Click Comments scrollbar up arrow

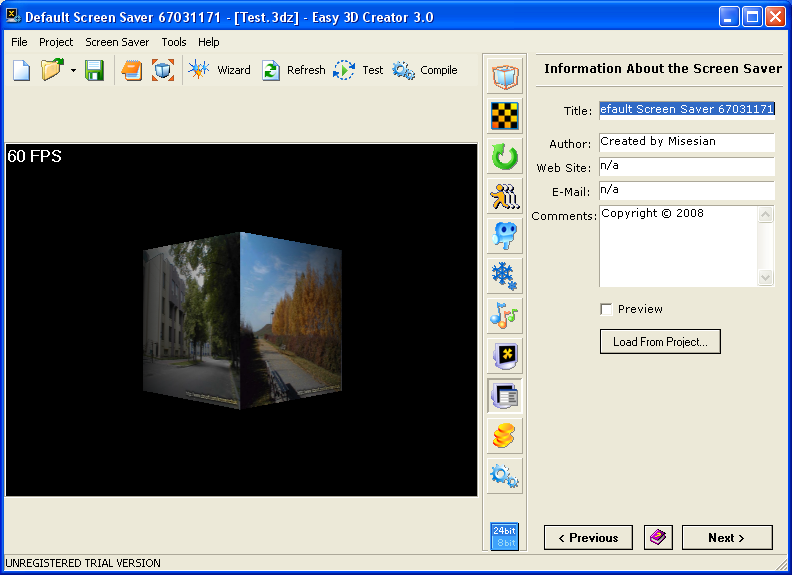(766, 215)
